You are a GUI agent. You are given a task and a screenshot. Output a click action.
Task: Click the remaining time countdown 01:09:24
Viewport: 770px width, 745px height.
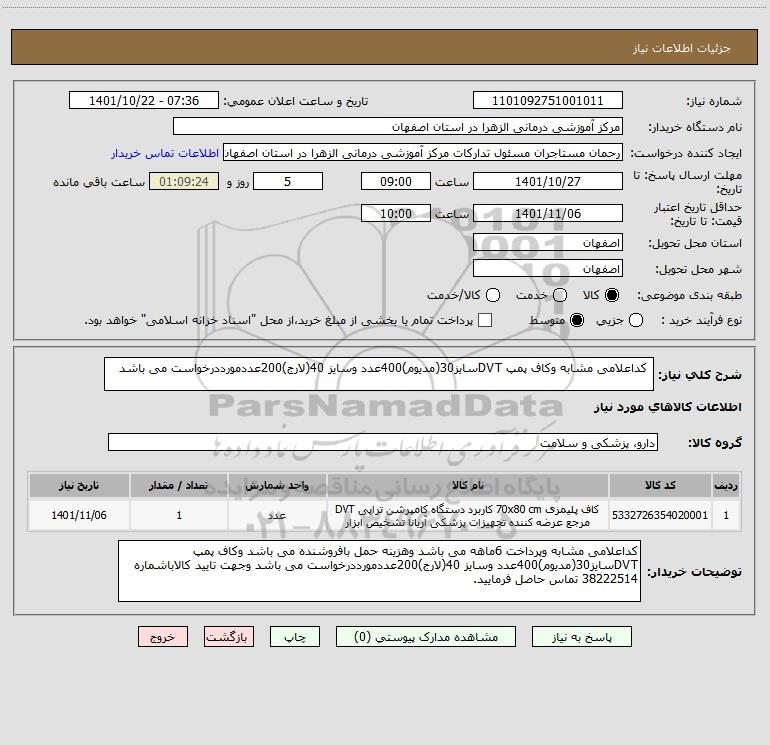[184, 181]
